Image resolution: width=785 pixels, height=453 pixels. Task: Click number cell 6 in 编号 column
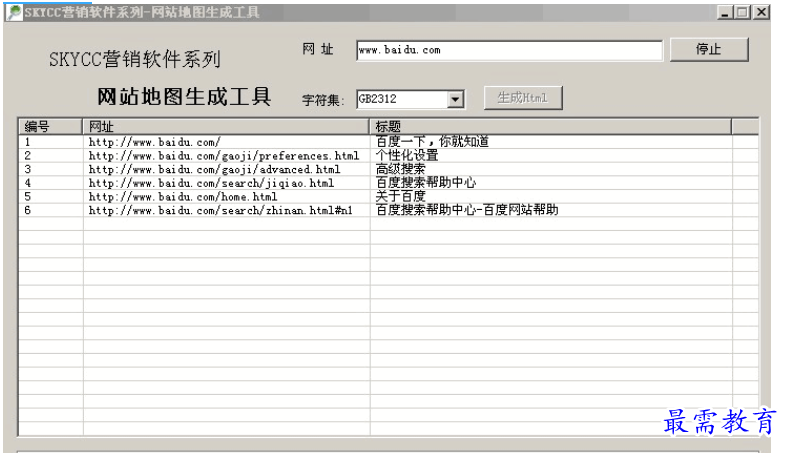coord(28,210)
